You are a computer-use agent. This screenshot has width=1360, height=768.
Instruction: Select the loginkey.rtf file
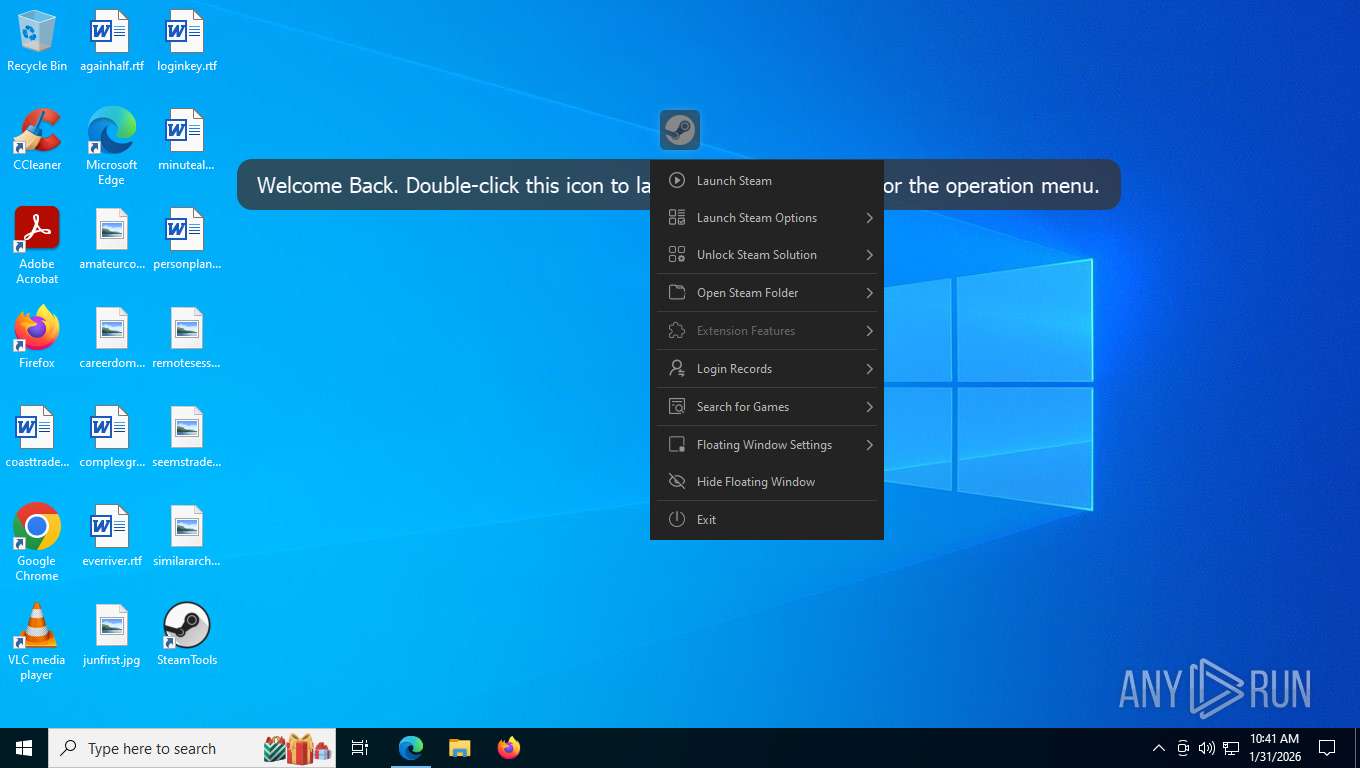(187, 41)
